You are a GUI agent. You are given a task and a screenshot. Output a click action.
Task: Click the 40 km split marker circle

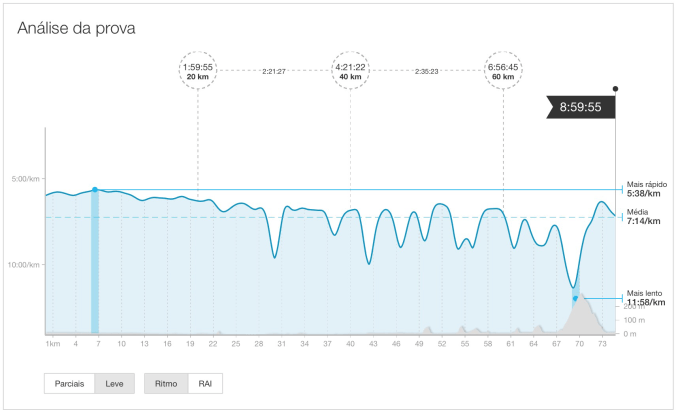[x=350, y=71]
